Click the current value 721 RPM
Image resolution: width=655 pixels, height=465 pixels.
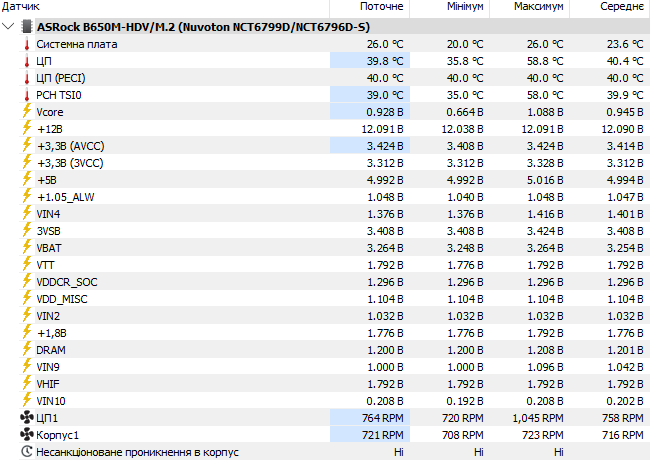point(383,435)
